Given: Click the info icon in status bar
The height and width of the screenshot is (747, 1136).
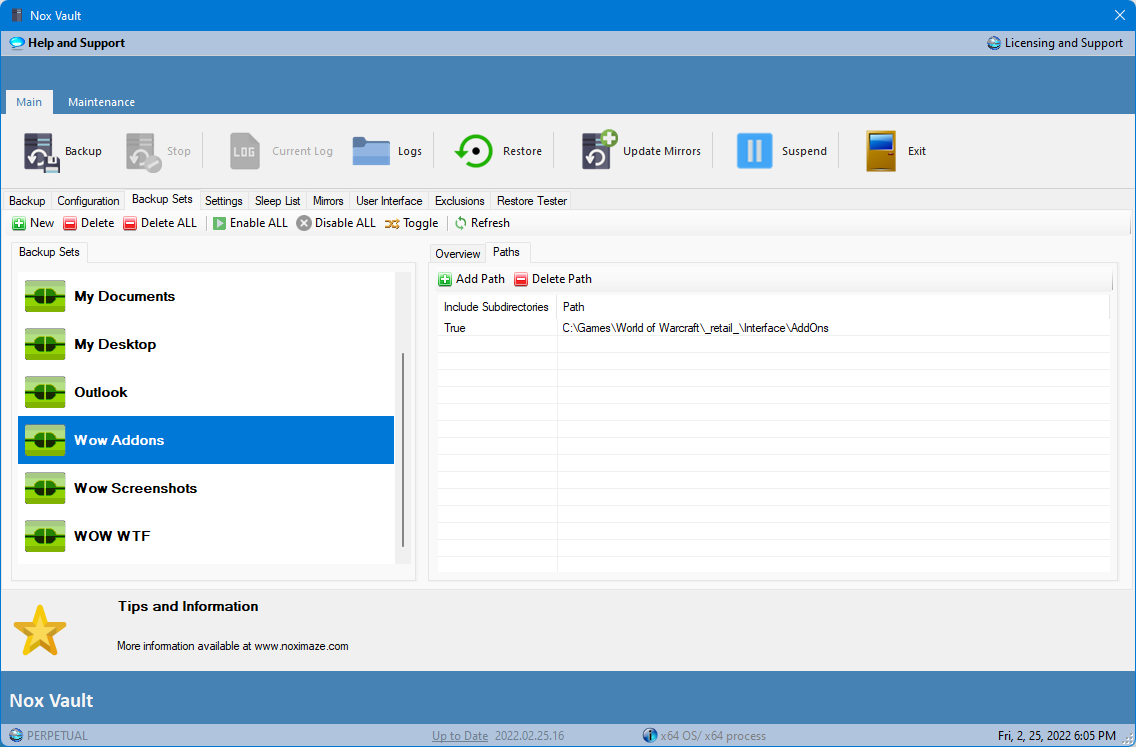Looking at the screenshot, I should tap(650, 735).
